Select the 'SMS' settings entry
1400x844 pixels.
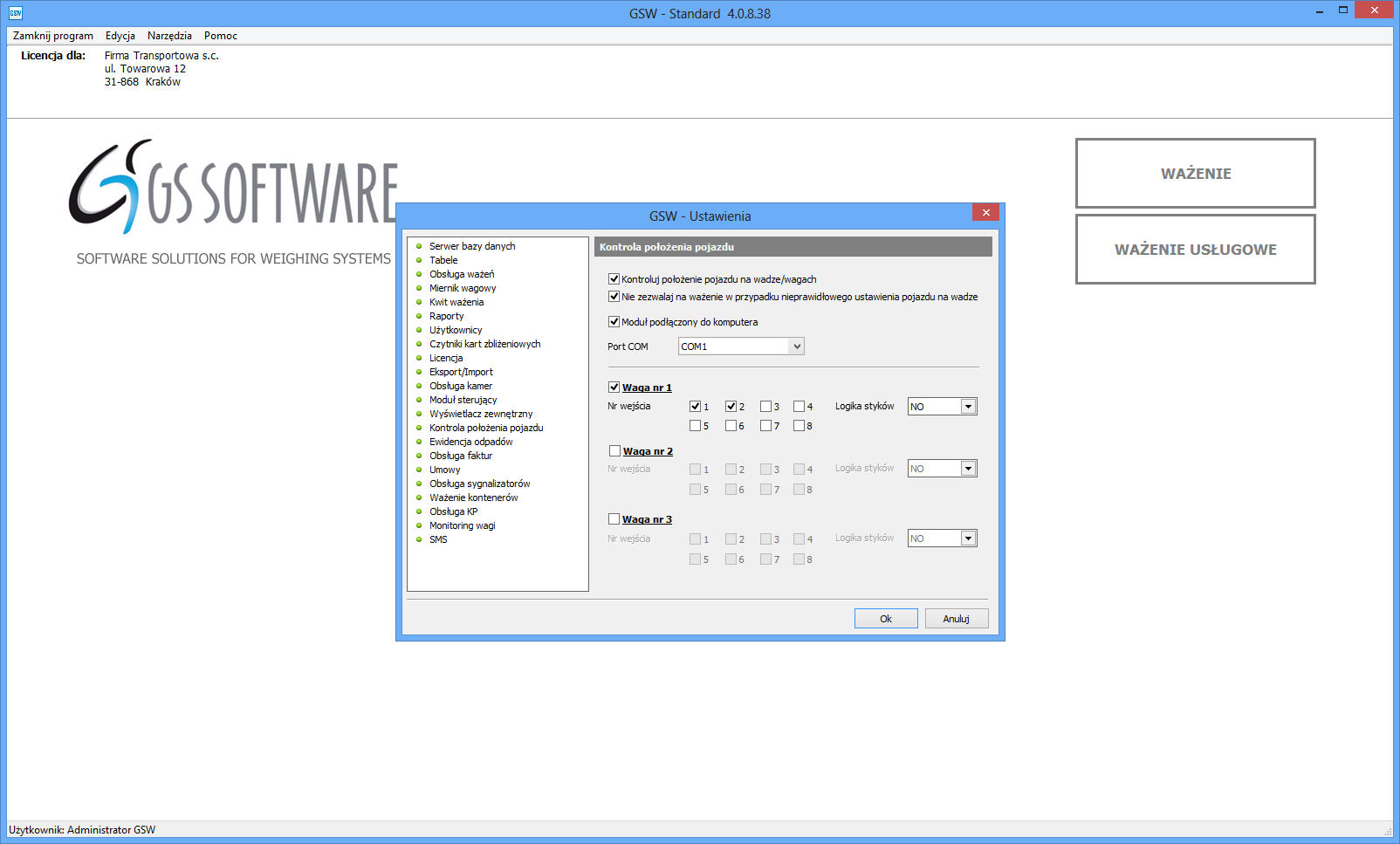pyautogui.click(x=438, y=539)
